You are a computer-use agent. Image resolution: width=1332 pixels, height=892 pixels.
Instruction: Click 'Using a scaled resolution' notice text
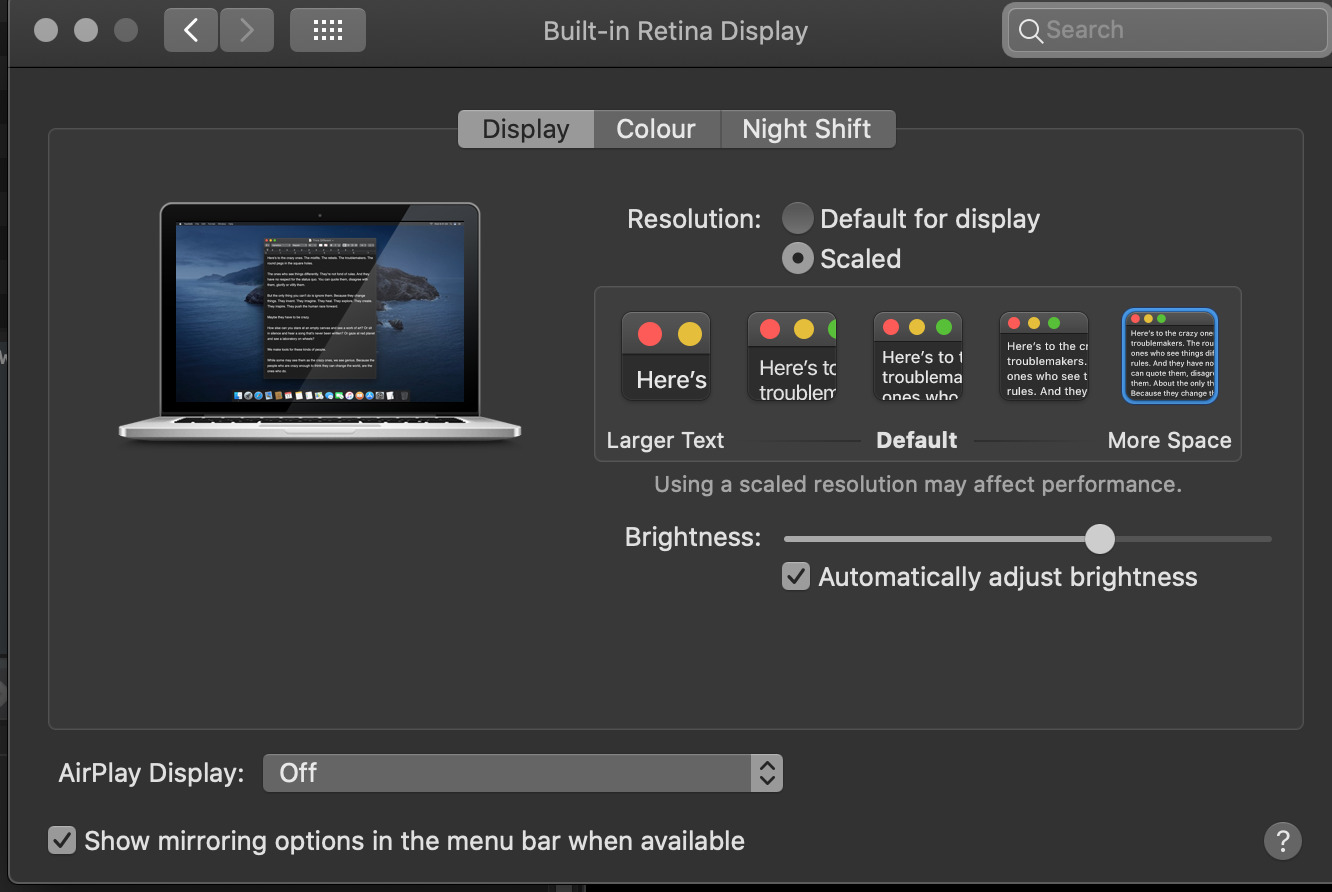[x=918, y=485]
